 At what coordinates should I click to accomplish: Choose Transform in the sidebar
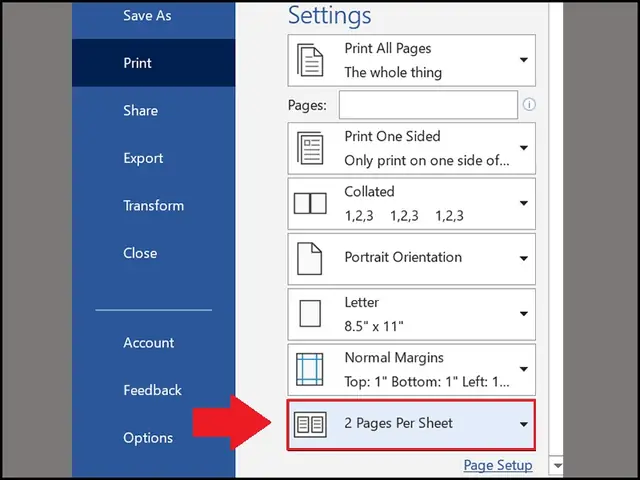click(x=153, y=206)
